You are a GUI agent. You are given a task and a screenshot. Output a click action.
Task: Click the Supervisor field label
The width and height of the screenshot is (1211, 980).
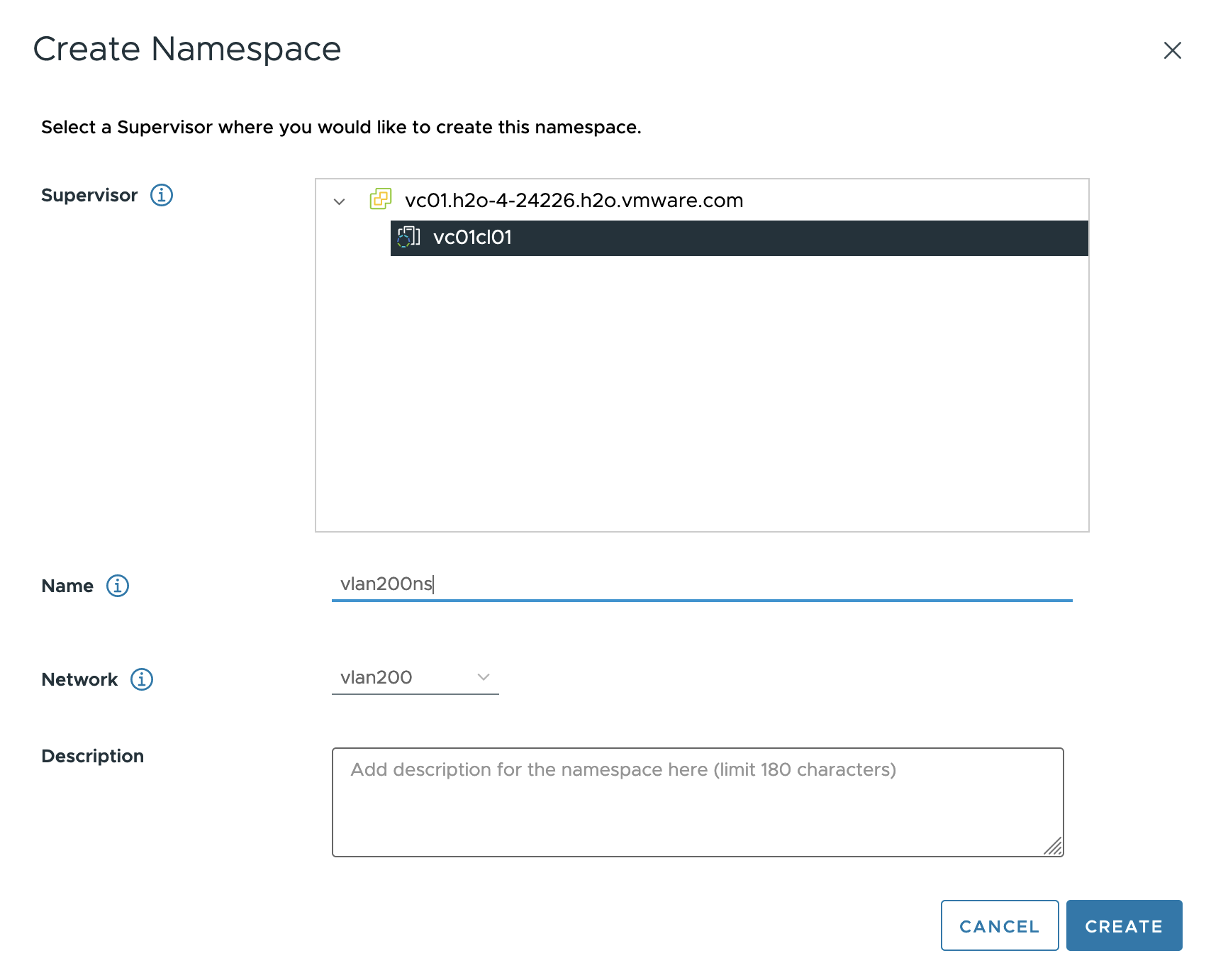click(89, 195)
